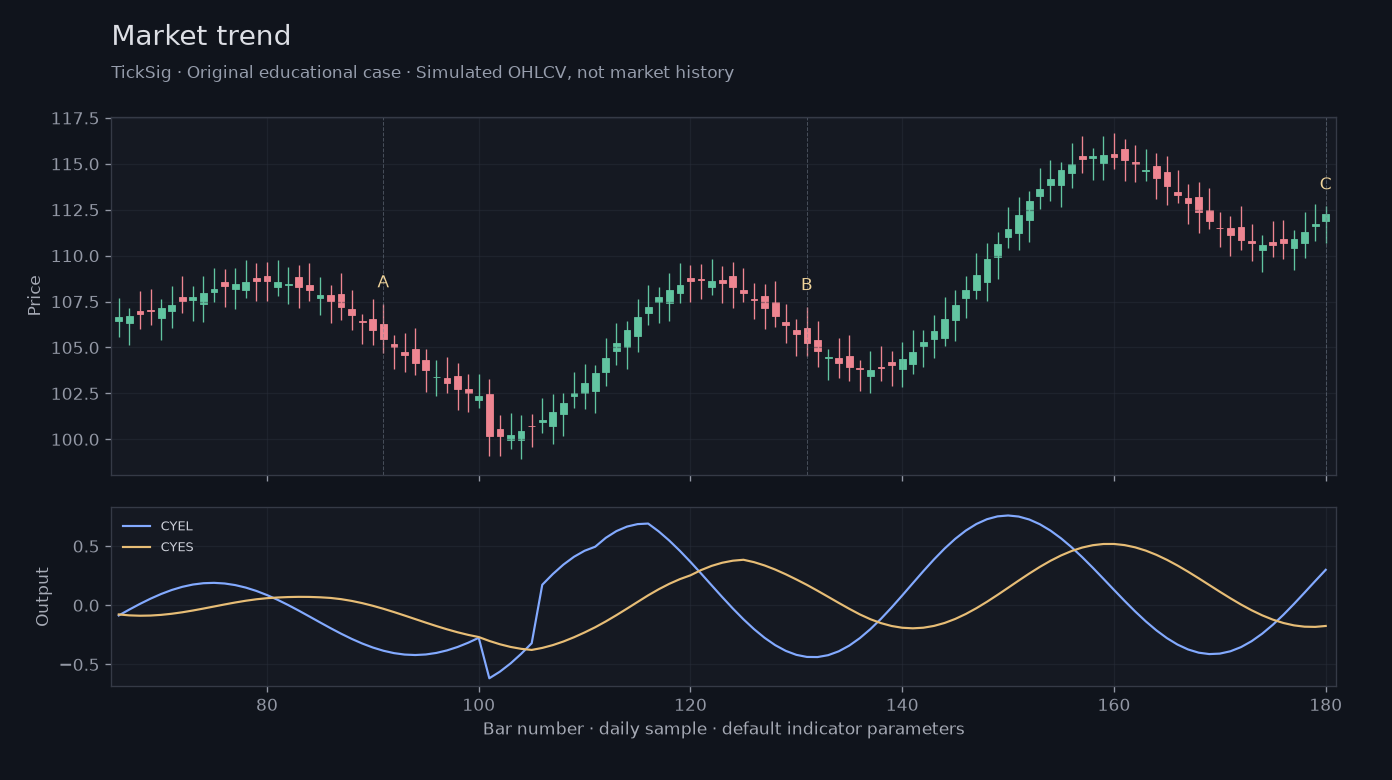Image resolution: width=1392 pixels, height=780 pixels.
Task: Click the x-axis caption 'Bar number · daily sample'
Action: 723,729
